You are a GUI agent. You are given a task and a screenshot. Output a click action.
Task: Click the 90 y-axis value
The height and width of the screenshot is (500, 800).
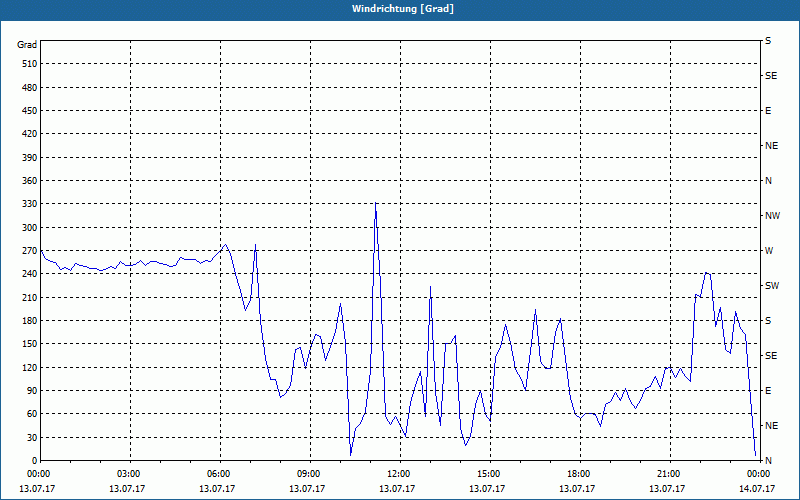coord(32,391)
